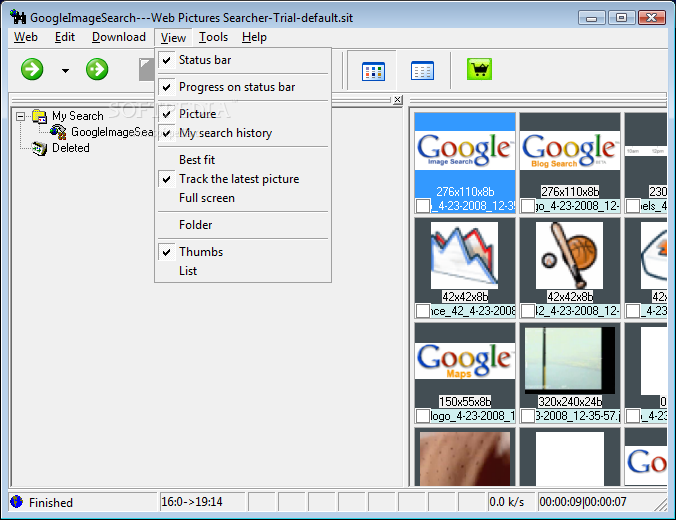
Task: Collapse the My Search tree node
Action: [20, 116]
